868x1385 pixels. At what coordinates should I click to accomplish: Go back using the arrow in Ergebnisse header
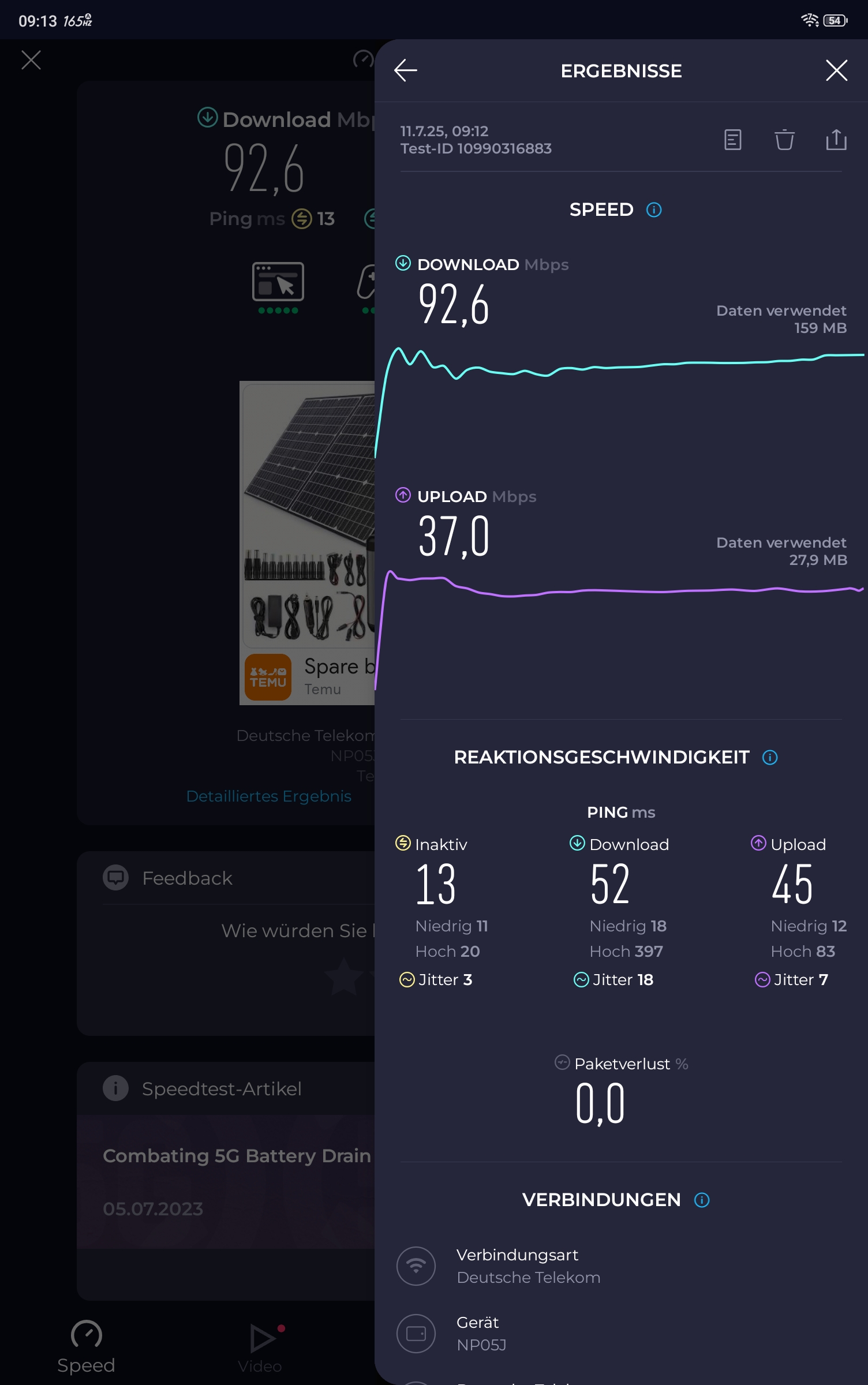tap(405, 70)
